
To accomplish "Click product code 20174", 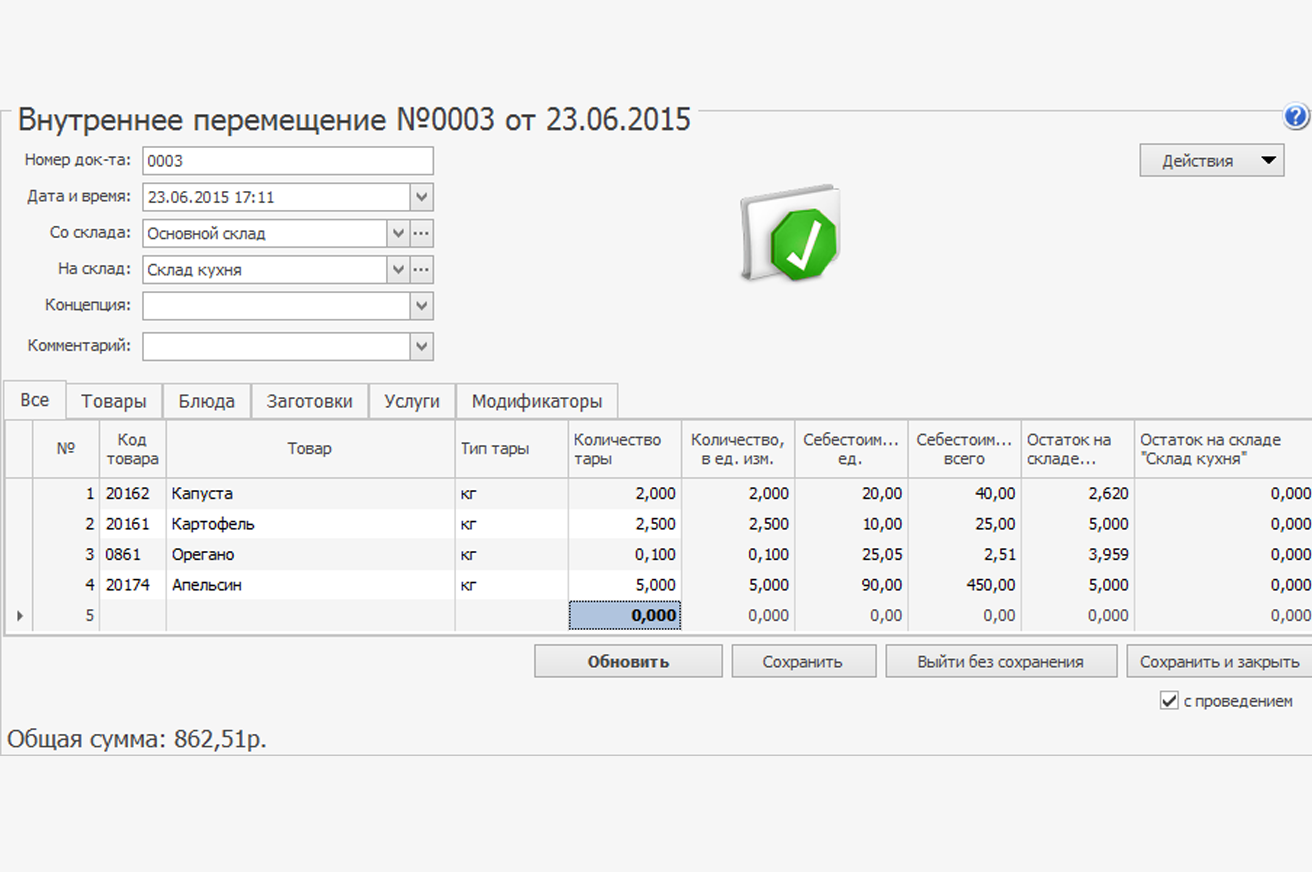I will (x=133, y=585).
